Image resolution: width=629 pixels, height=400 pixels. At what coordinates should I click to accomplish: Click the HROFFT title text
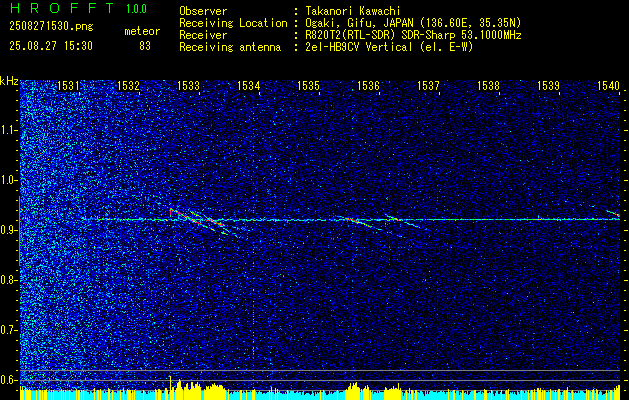click(62, 8)
